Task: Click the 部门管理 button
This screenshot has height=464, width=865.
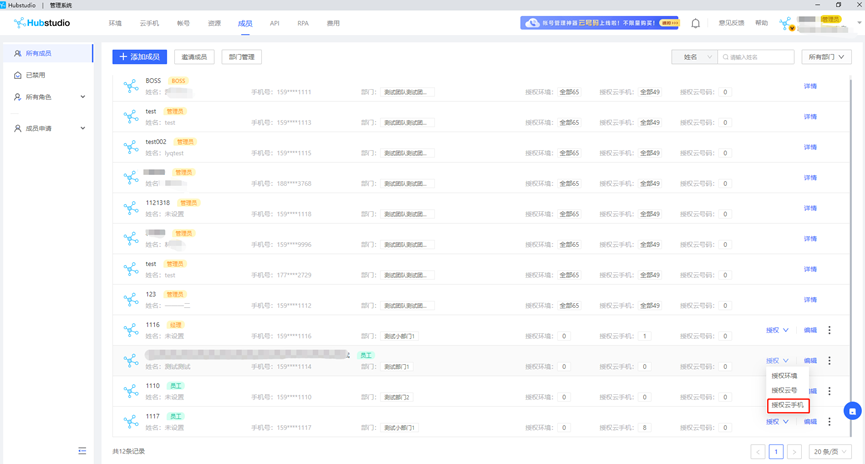Action: point(242,57)
